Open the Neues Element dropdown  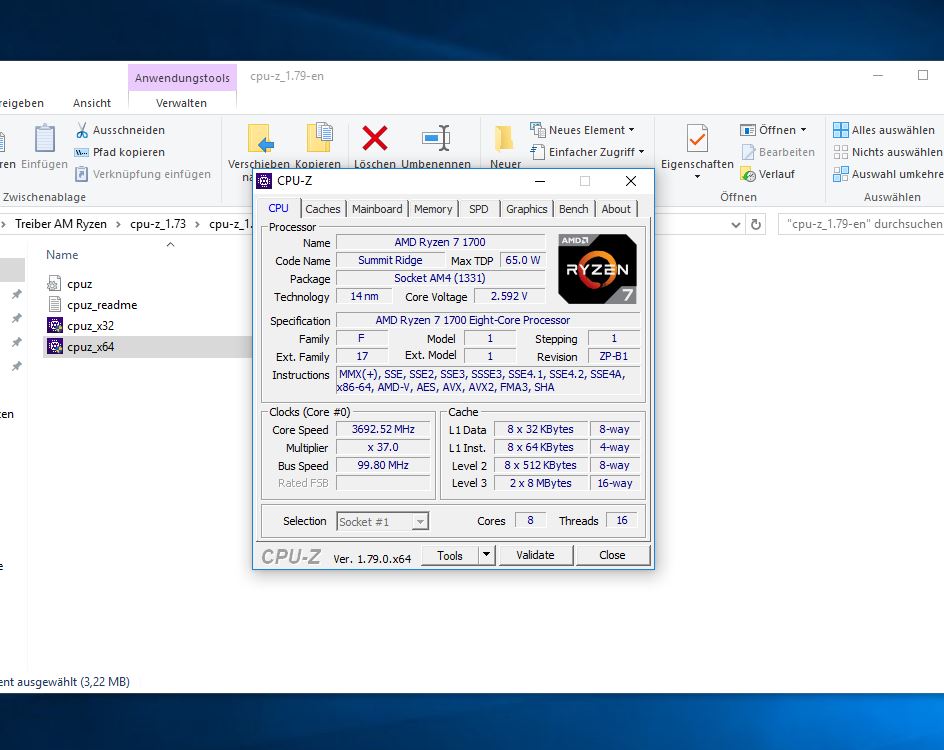(x=582, y=130)
